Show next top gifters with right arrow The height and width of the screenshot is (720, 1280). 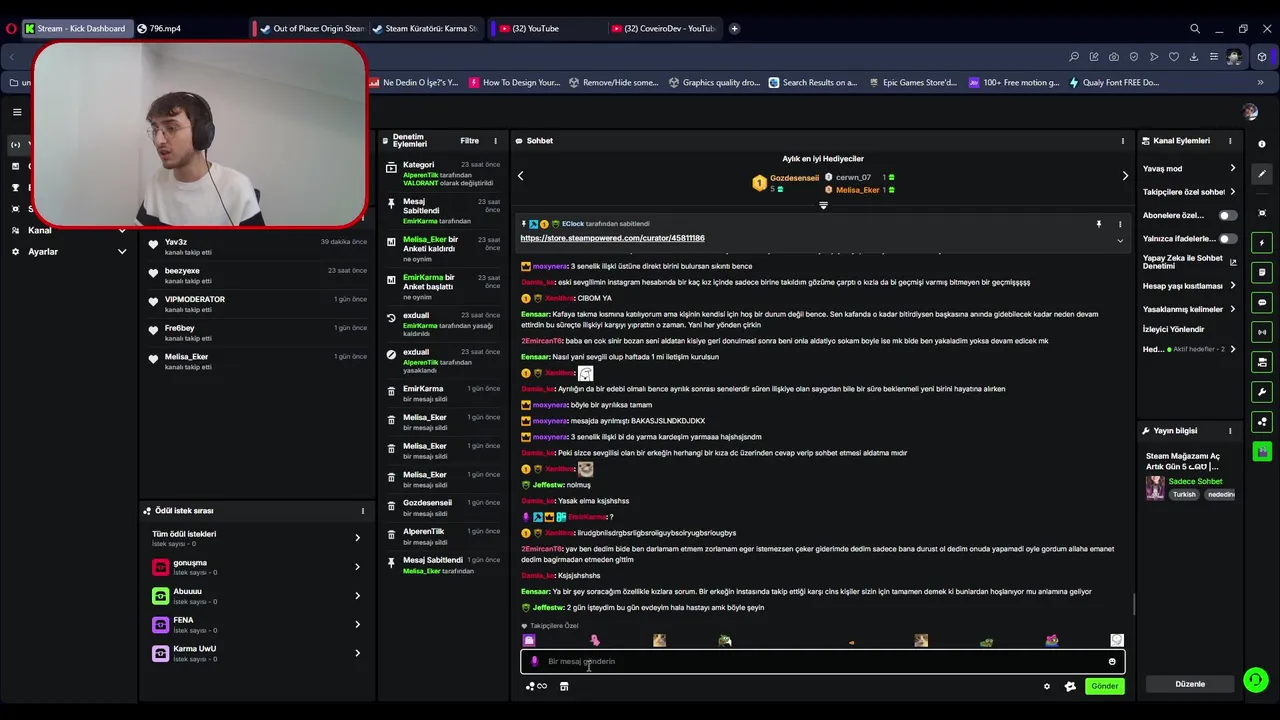point(1125,176)
